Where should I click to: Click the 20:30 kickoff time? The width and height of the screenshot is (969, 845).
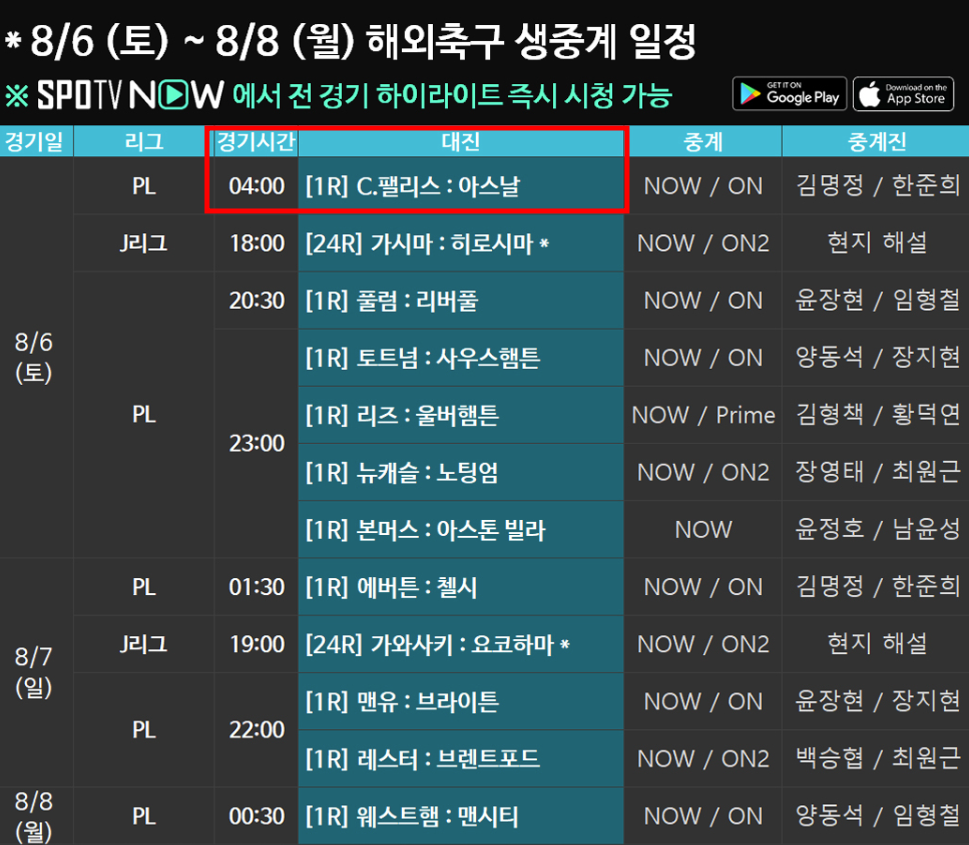pyautogui.click(x=256, y=301)
